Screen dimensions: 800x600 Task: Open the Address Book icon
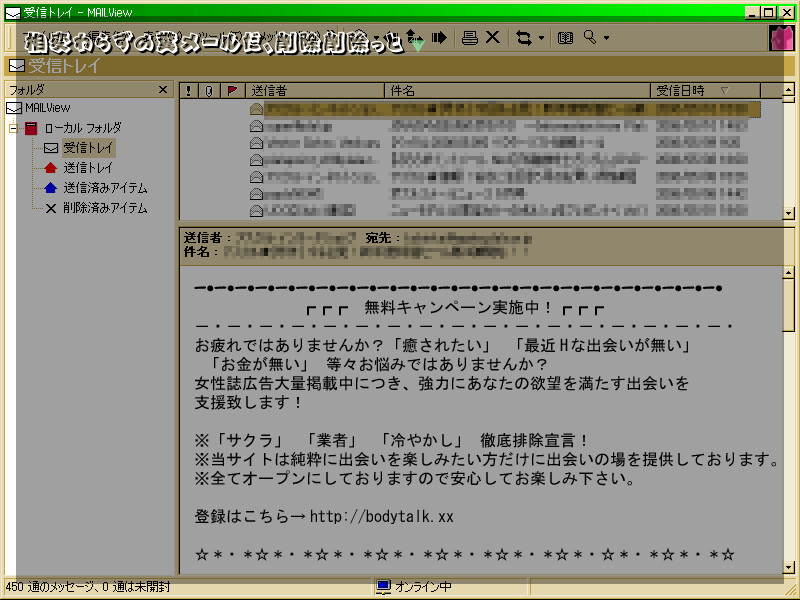[566, 38]
